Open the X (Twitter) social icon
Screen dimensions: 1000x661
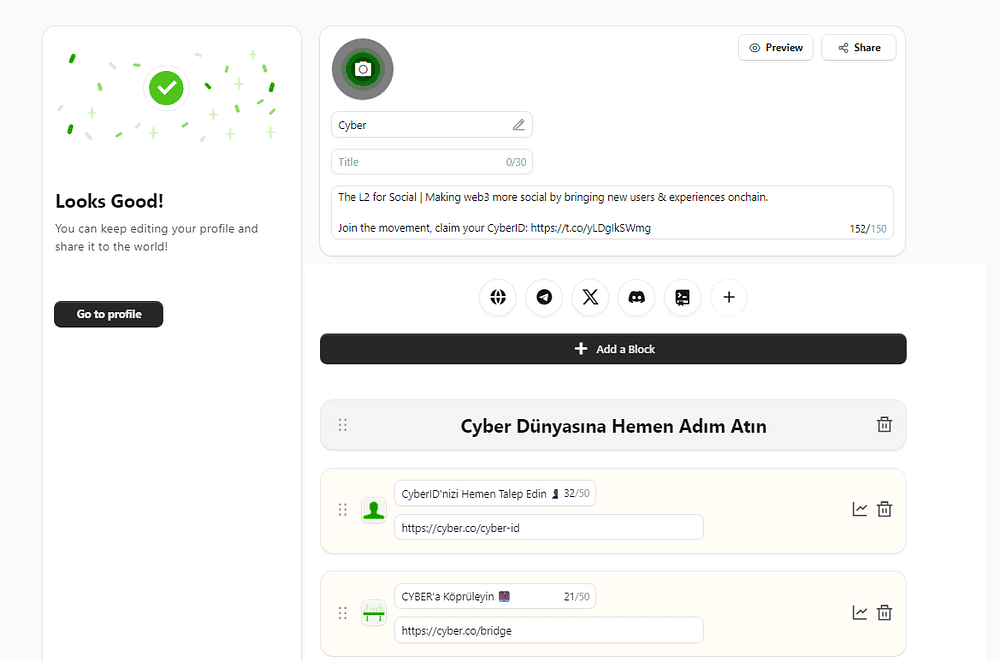click(591, 297)
